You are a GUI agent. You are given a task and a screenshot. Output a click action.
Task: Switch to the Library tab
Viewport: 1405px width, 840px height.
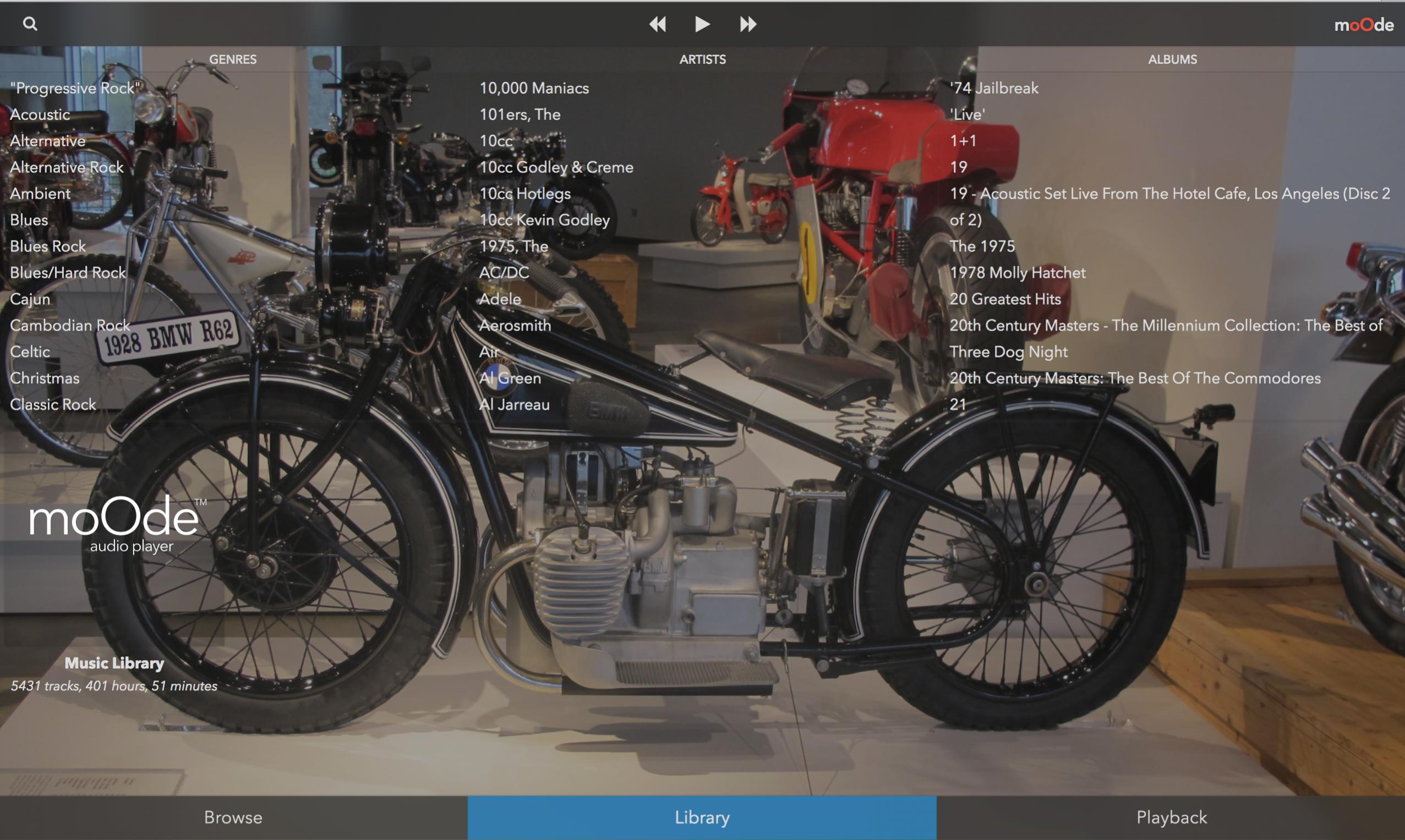(x=702, y=817)
